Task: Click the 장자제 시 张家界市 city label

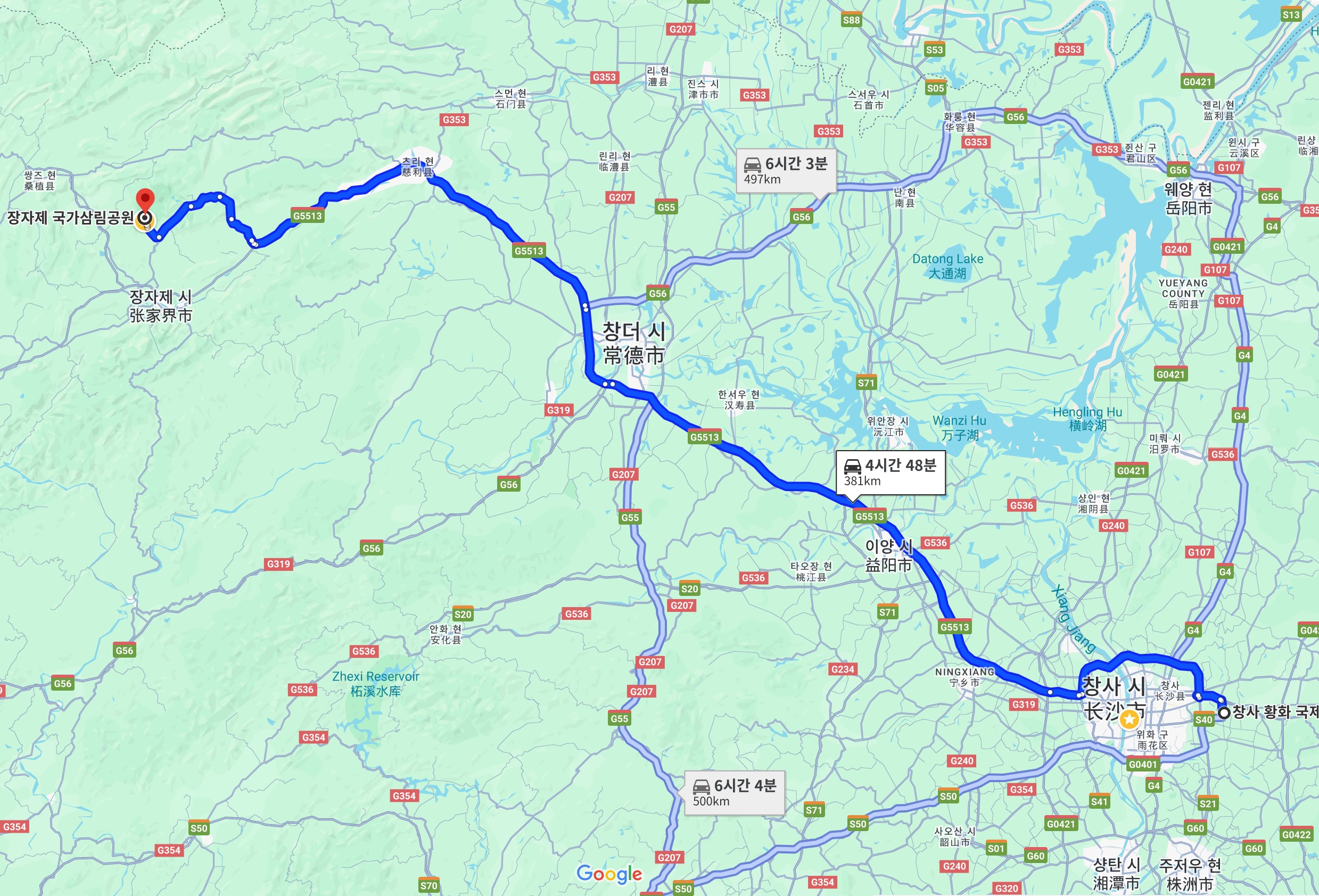Action: point(161,306)
